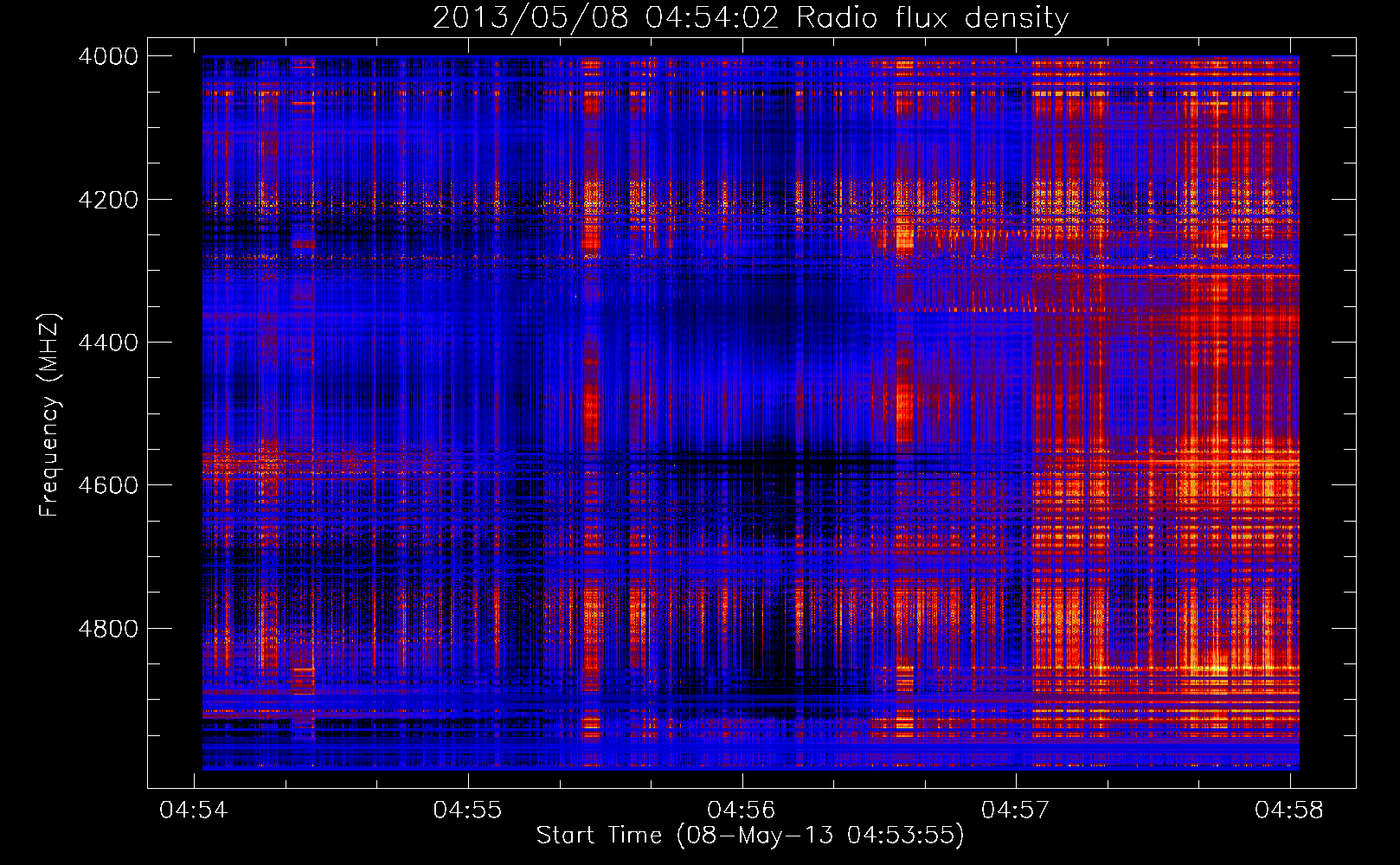Click the 4800 frequency tick label
Image resolution: width=1400 pixels, height=865 pixels.
click(x=108, y=629)
